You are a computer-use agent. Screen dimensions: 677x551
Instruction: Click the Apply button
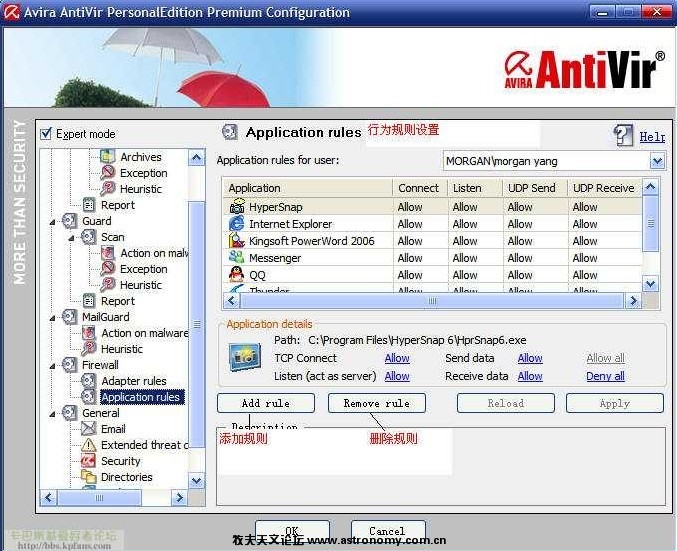pyautogui.click(x=615, y=403)
